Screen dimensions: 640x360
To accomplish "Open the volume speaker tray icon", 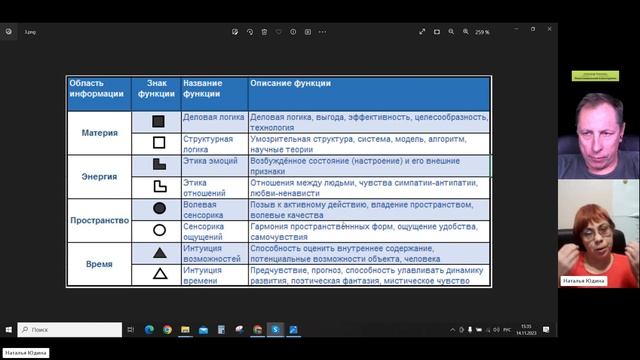I will point(497,330).
